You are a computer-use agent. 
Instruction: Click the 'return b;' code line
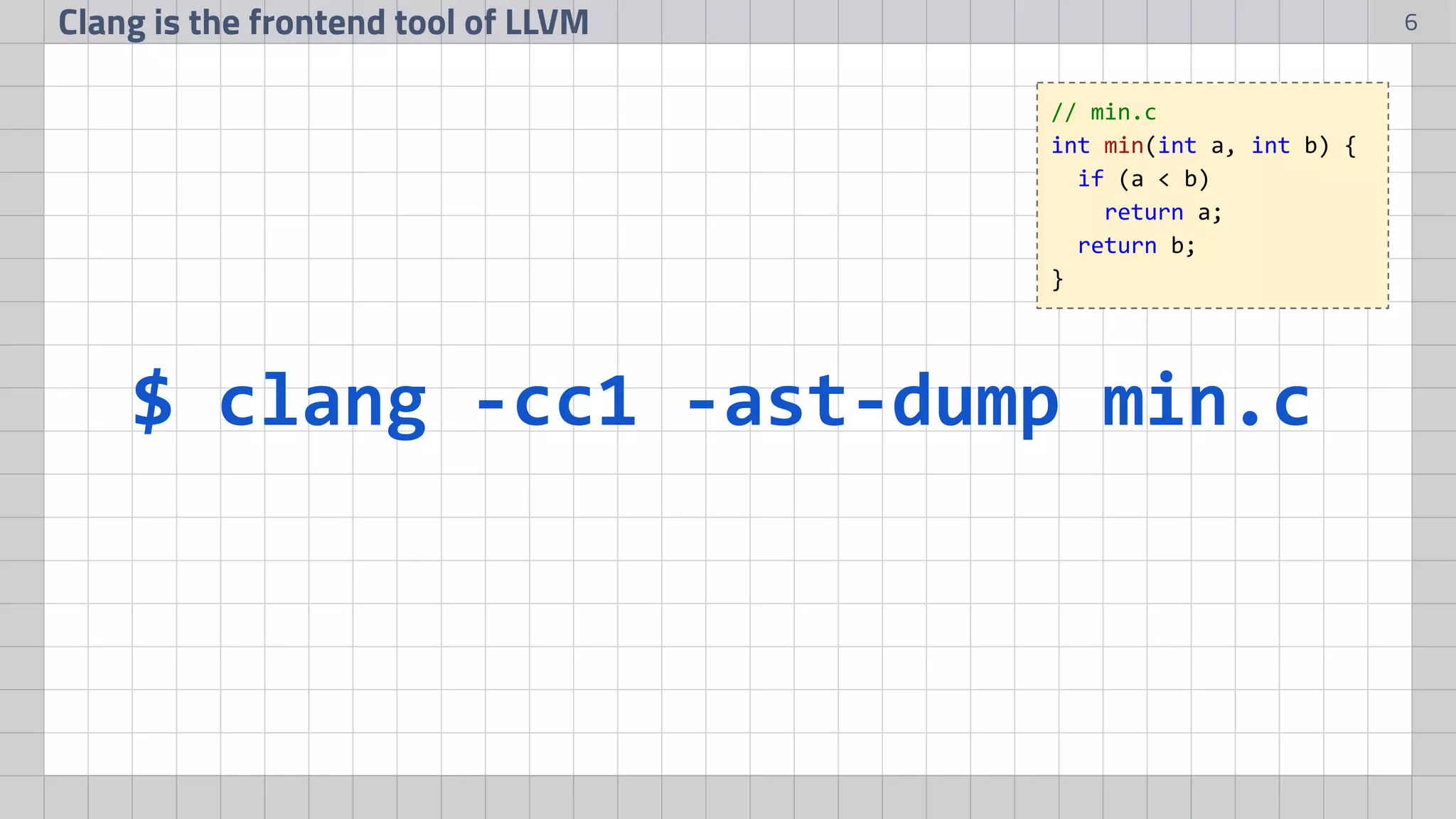pos(1136,246)
